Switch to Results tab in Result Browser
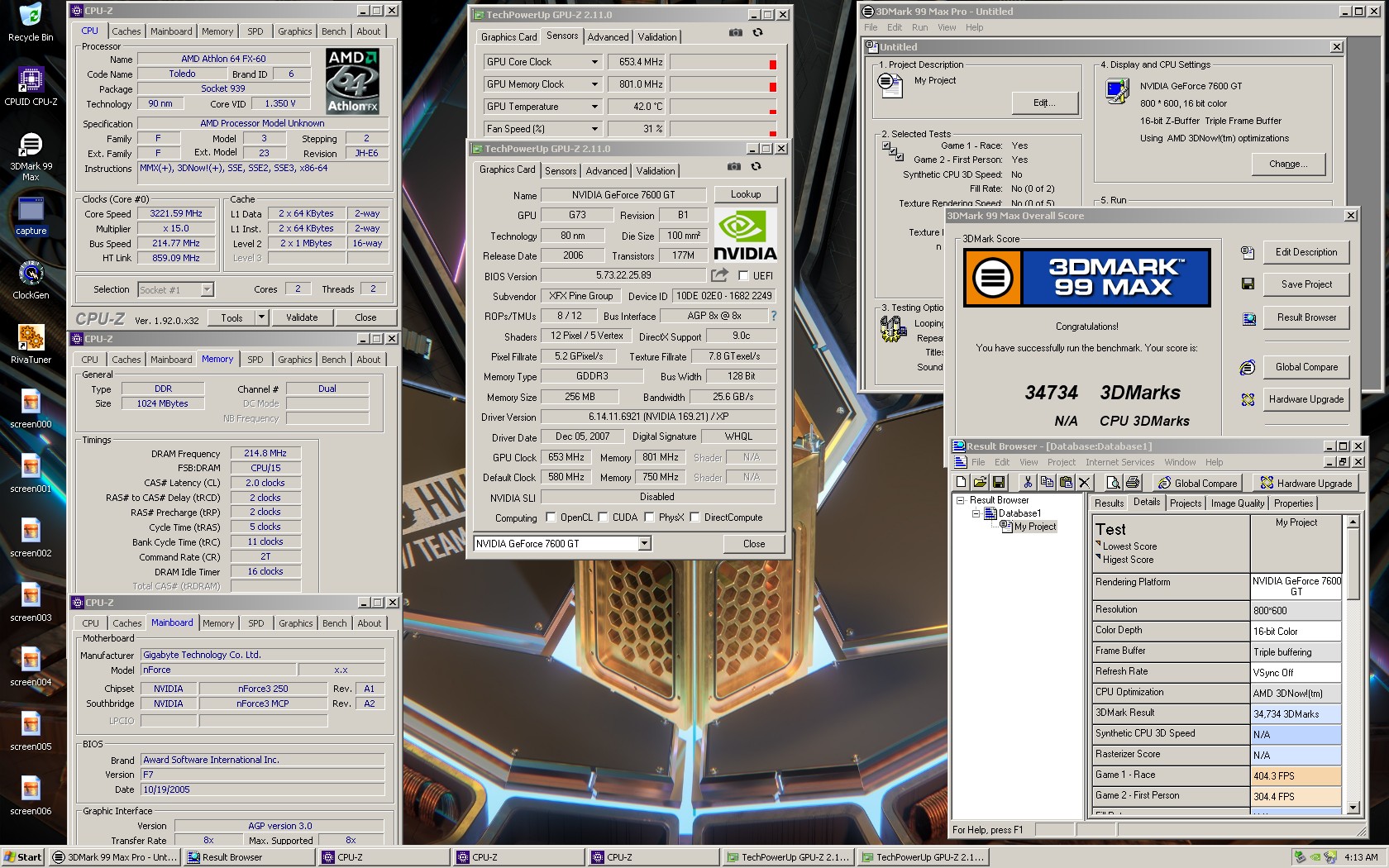1389x868 pixels. pyautogui.click(x=1109, y=503)
